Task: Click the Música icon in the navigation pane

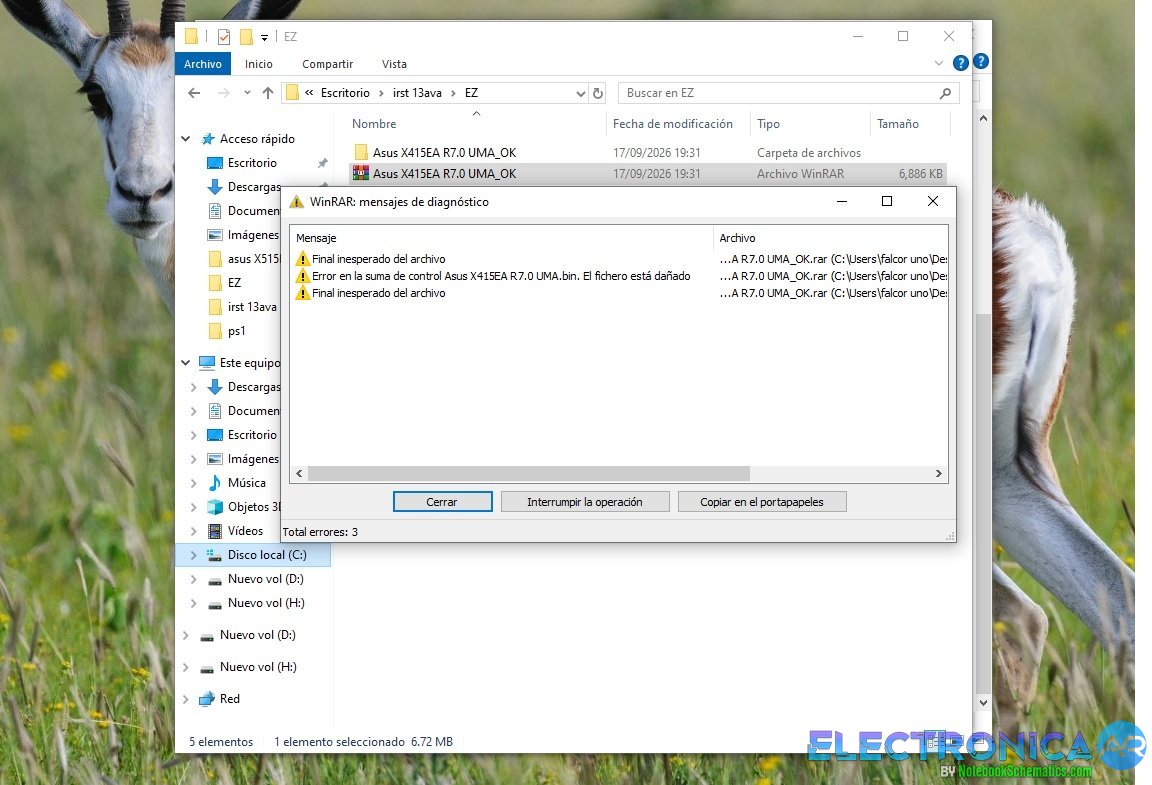Action: pyautogui.click(x=215, y=483)
